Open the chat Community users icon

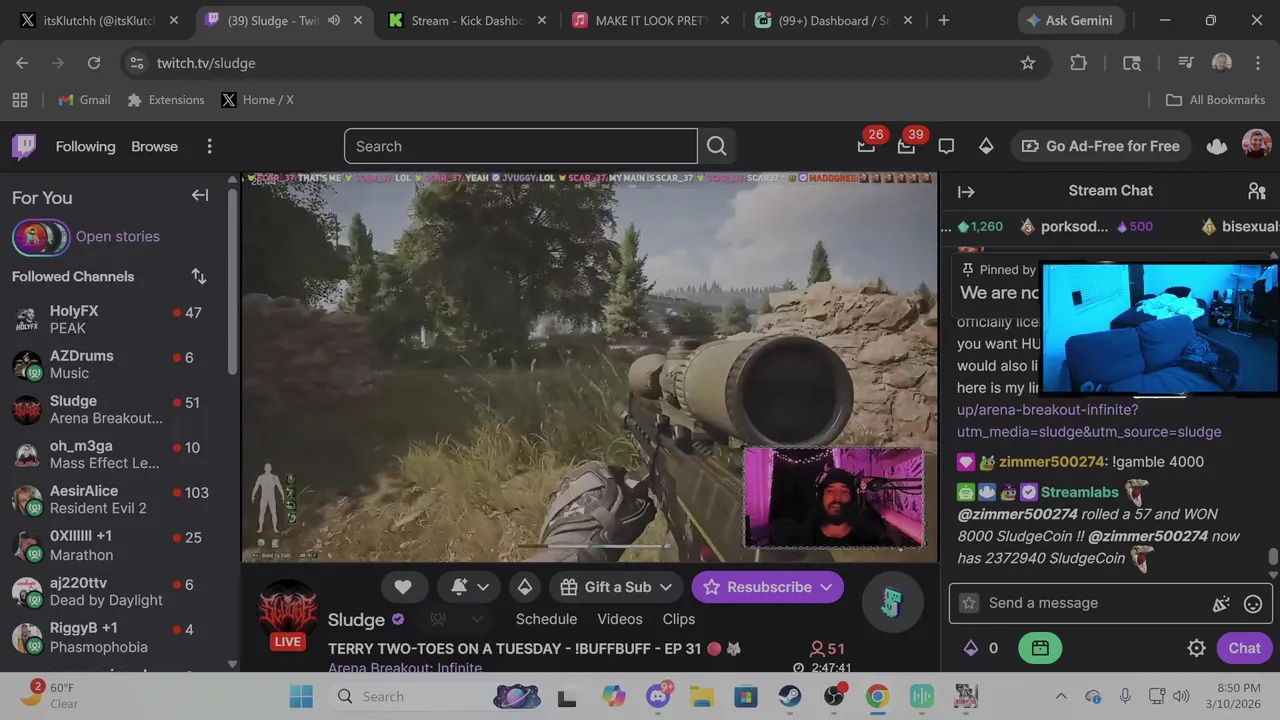click(x=1257, y=191)
